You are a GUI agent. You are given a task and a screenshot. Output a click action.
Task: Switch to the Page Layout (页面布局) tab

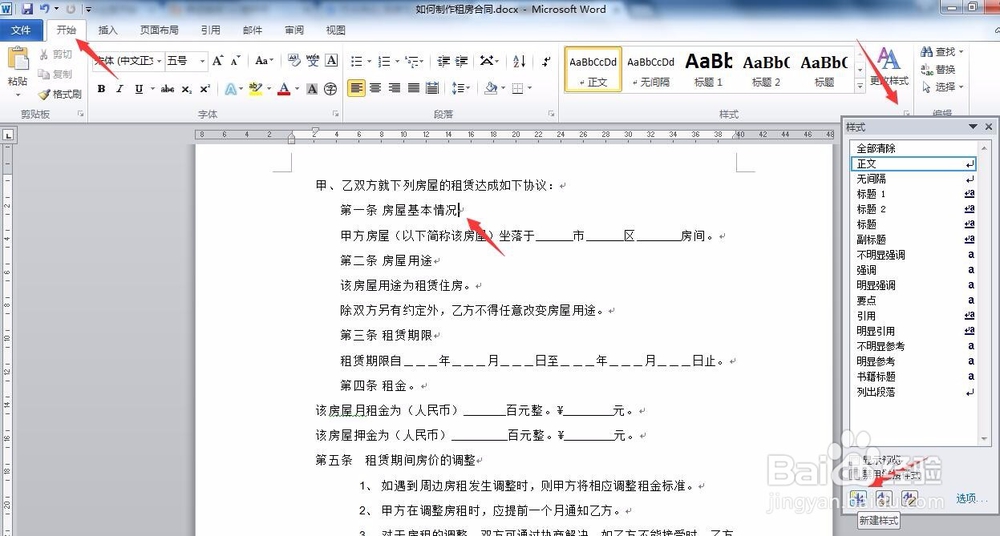(x=159, y=30)
